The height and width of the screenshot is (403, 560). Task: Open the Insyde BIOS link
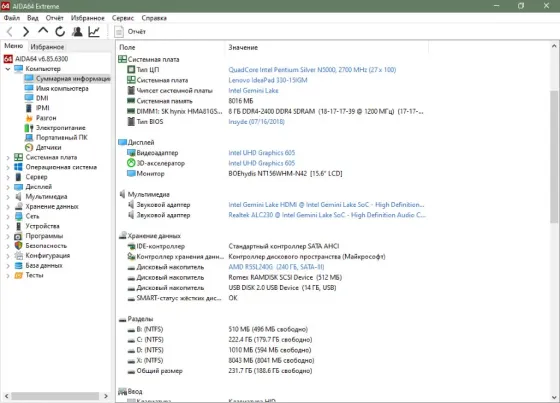256,122
